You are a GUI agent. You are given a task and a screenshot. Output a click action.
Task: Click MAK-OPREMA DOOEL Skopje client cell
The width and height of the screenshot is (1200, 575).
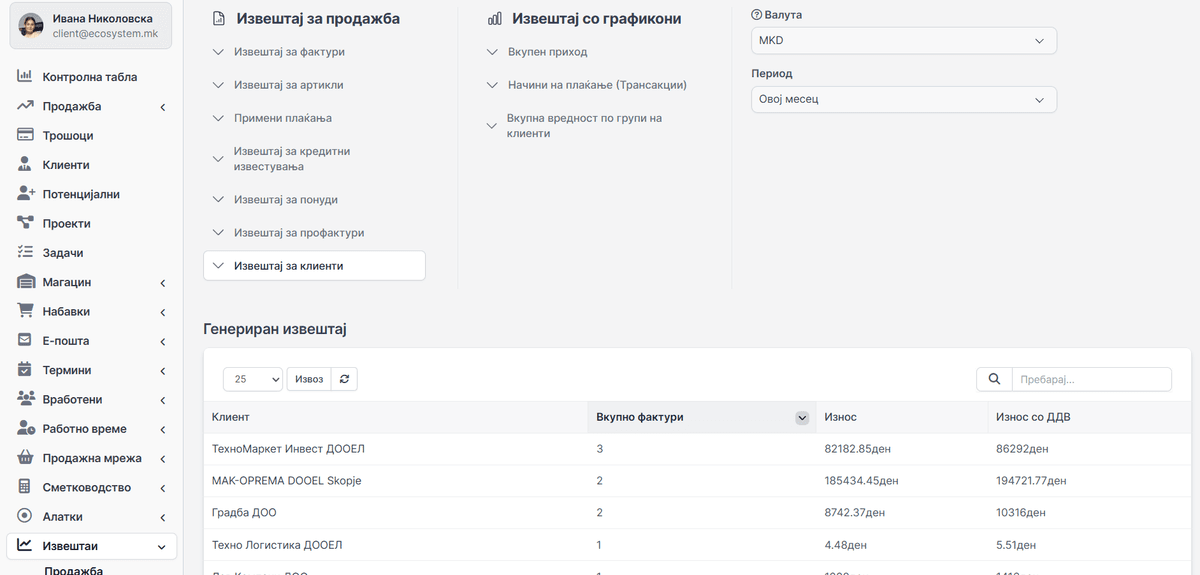coord(395,481)
